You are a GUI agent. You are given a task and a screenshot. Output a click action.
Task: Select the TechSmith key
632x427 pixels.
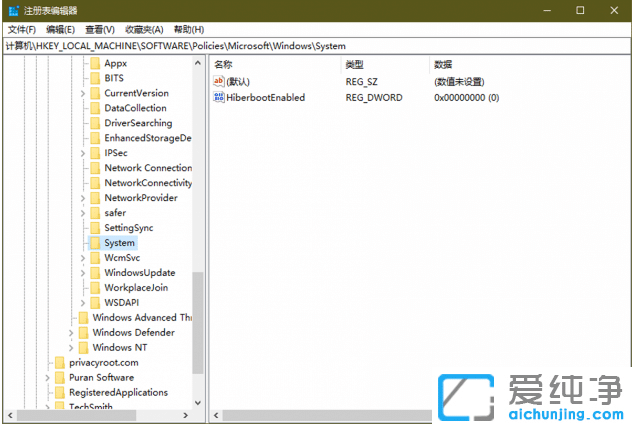pyautogui.click(x=91, y=406)
